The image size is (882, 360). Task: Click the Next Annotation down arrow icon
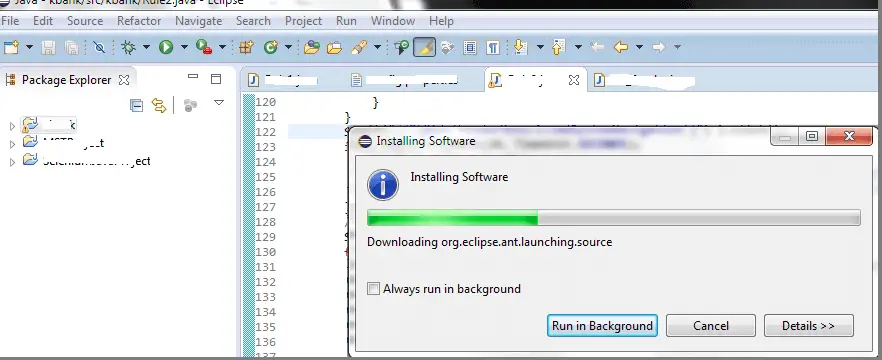(521, 47)
